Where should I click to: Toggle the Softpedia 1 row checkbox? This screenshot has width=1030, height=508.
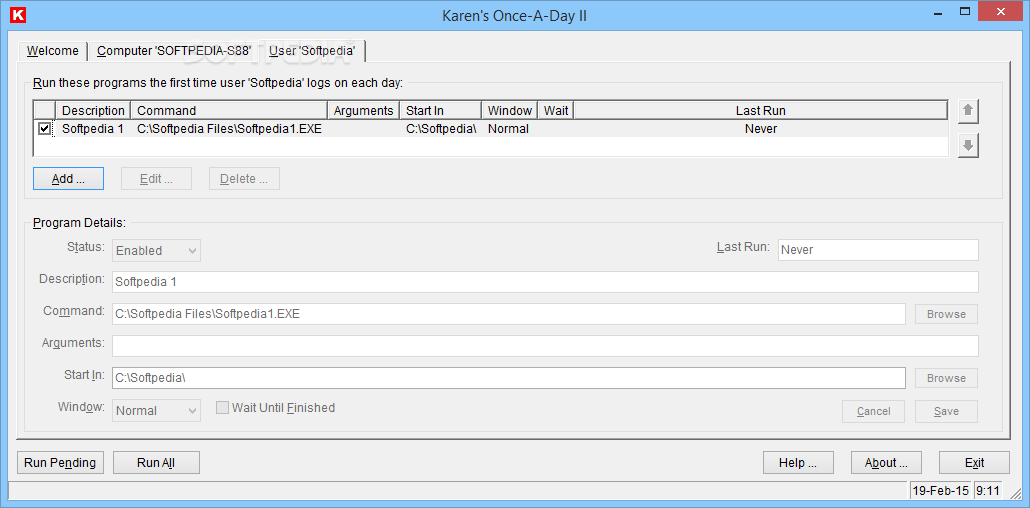(x=45, y=129)
